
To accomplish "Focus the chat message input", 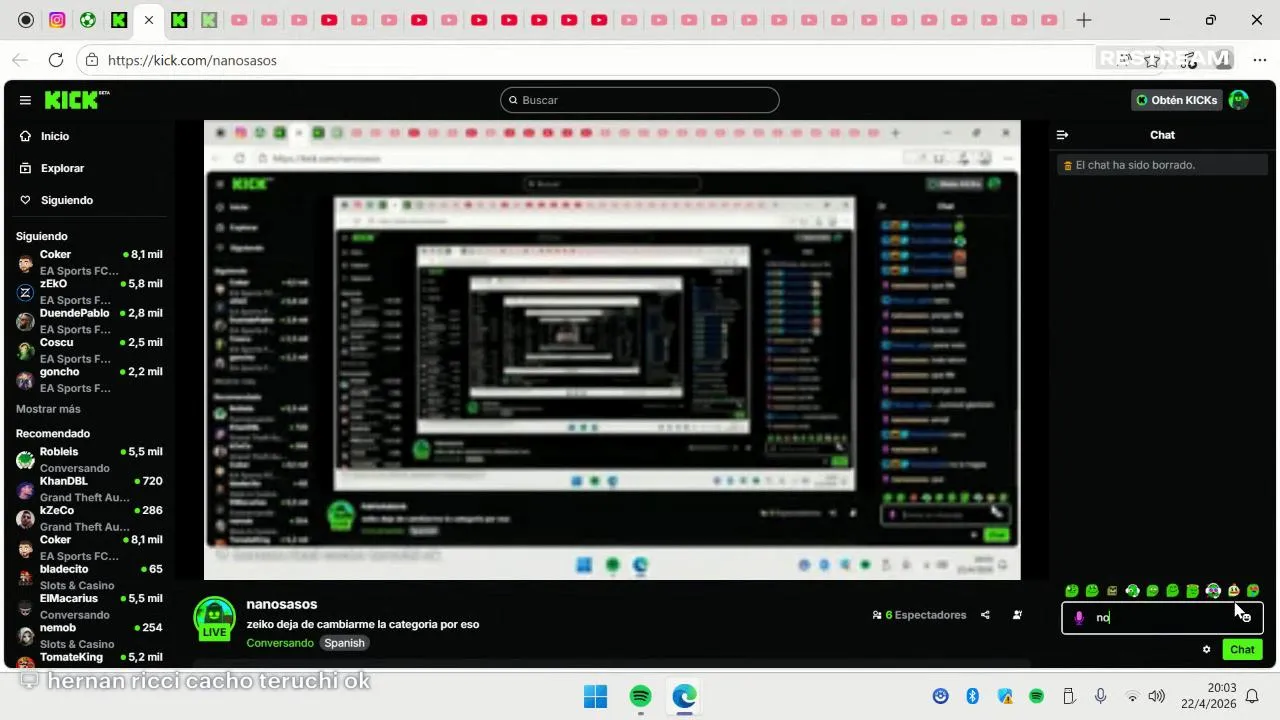I will (1162, 618).
